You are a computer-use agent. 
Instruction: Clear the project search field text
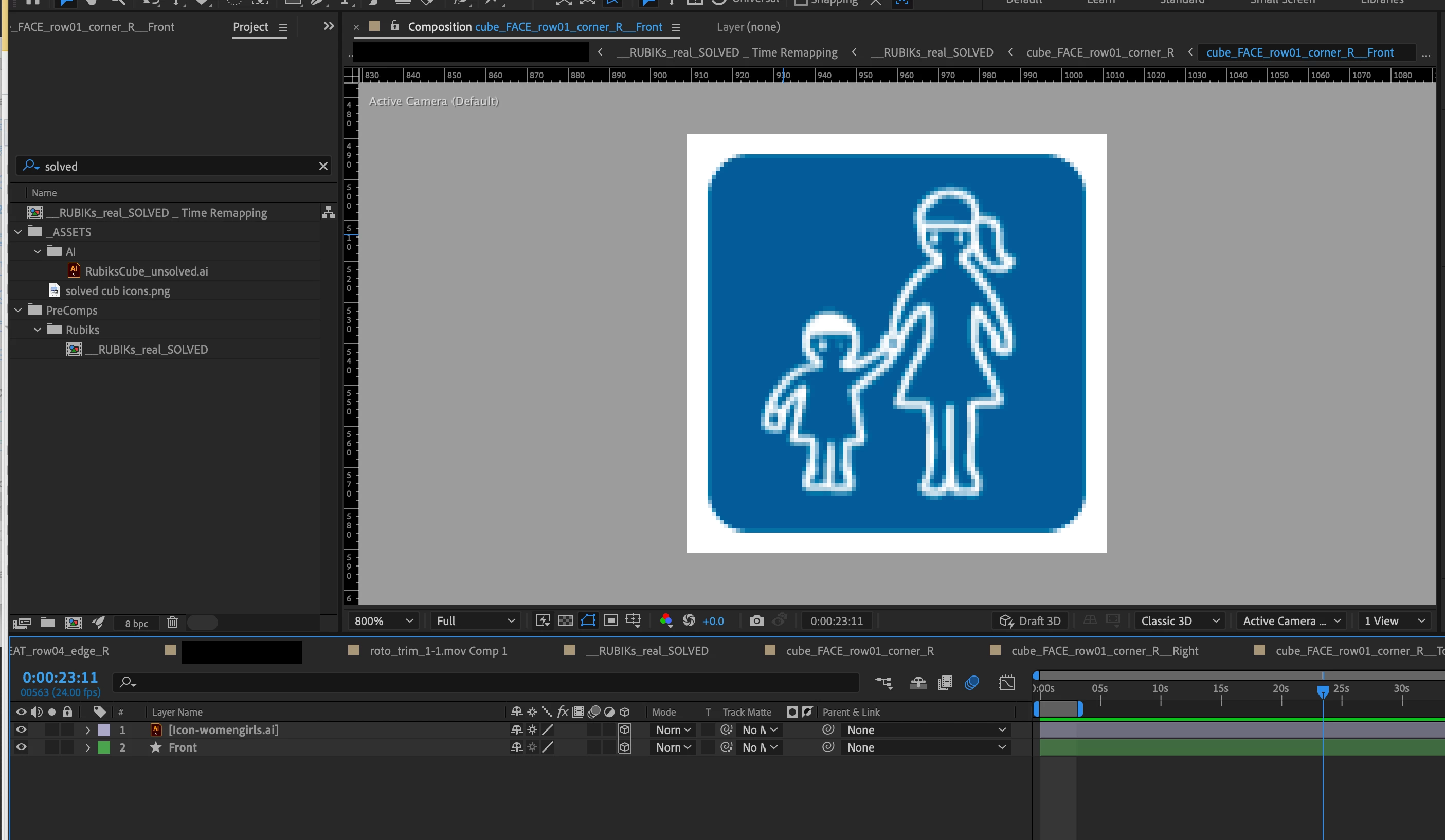(323, 166)
